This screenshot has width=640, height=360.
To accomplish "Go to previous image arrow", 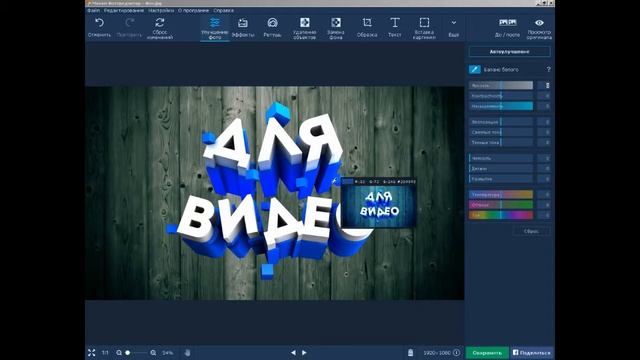I will coord(293,353).
